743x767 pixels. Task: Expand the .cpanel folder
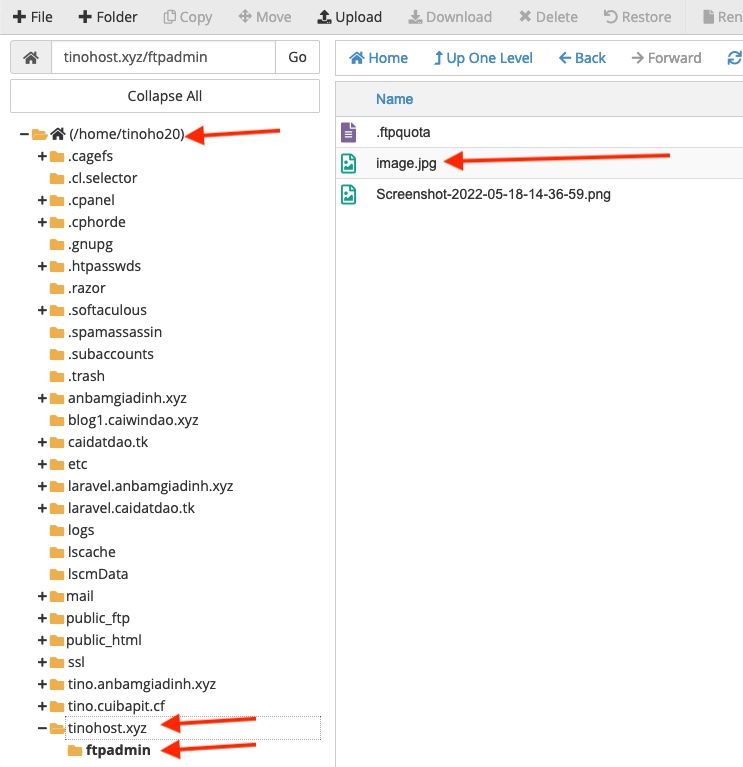coord(42,200)
